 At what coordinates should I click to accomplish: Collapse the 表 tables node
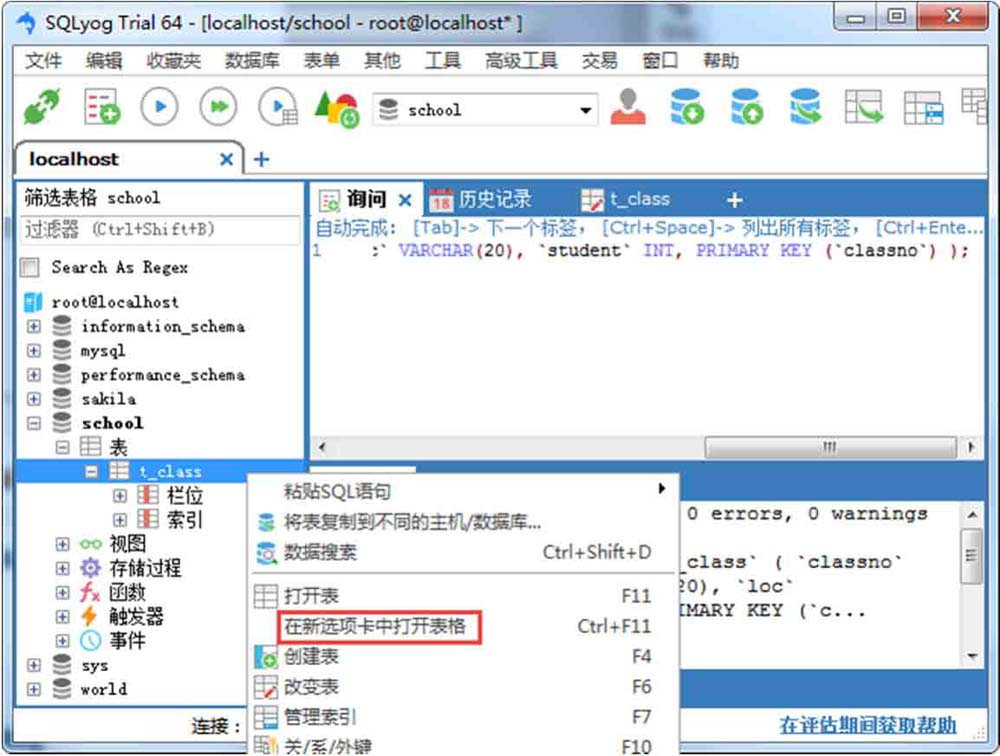click(x=62, y=447)
